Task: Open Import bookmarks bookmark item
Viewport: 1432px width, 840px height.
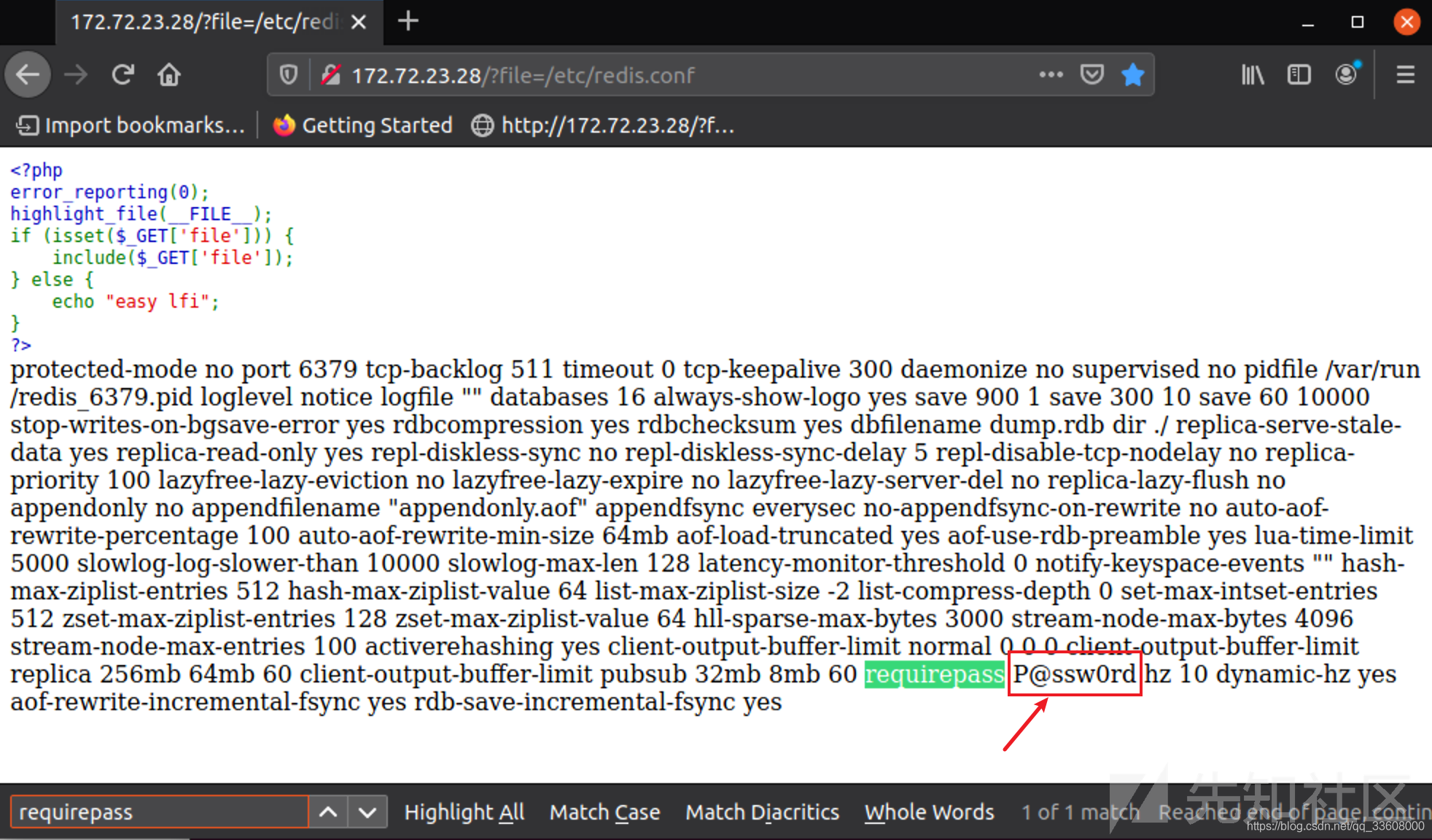Action: coord(130,125)
